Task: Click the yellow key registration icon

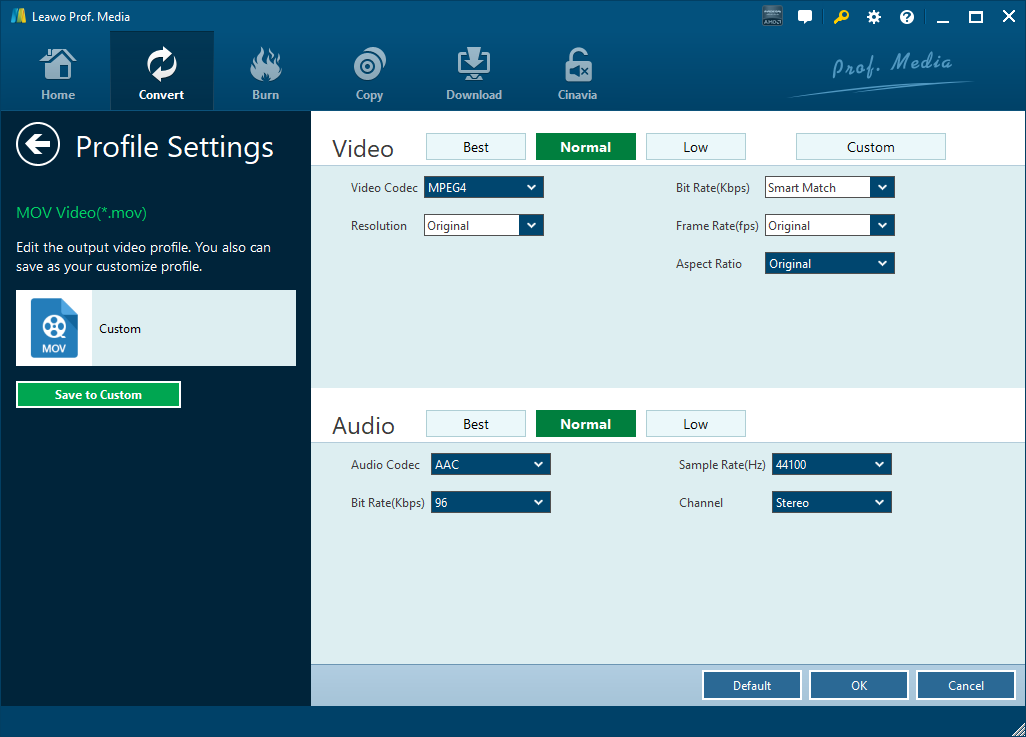Action: (841, 17)
